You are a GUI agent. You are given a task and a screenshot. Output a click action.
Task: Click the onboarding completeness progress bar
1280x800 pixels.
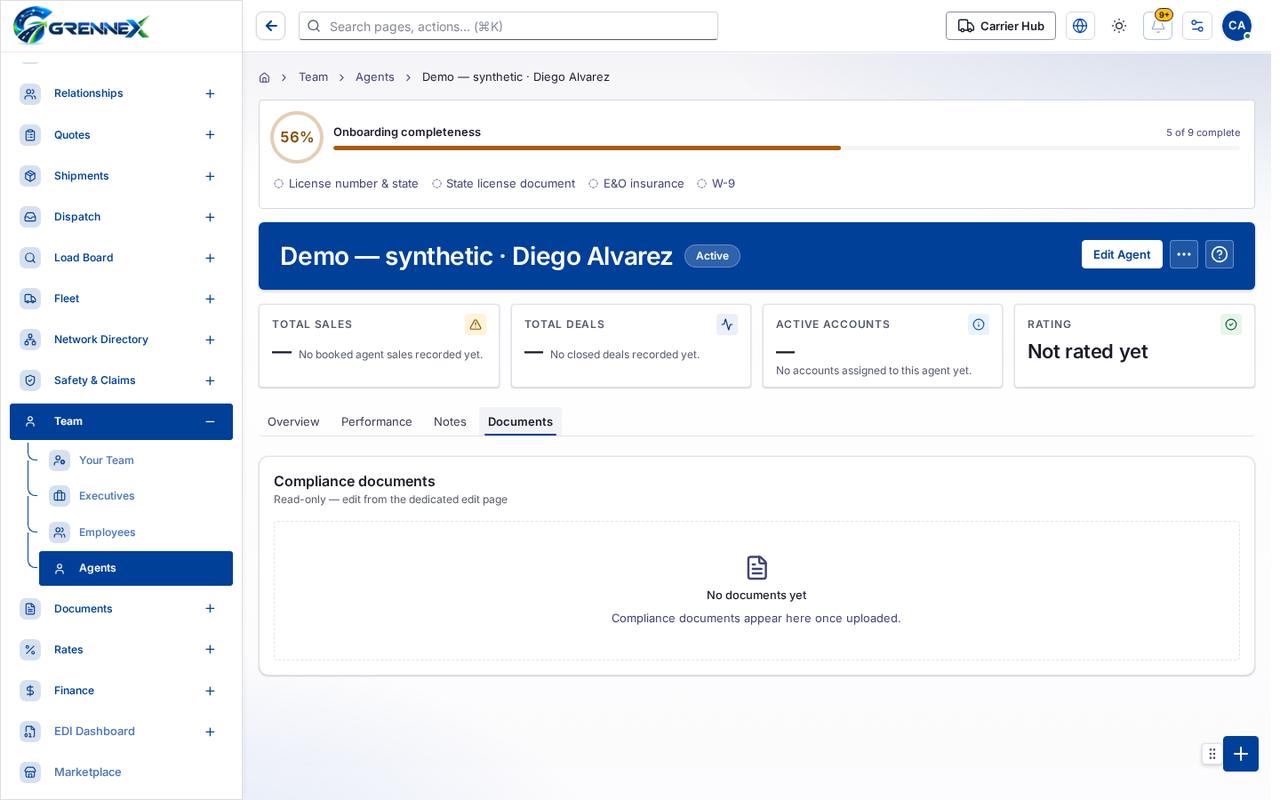786,148
